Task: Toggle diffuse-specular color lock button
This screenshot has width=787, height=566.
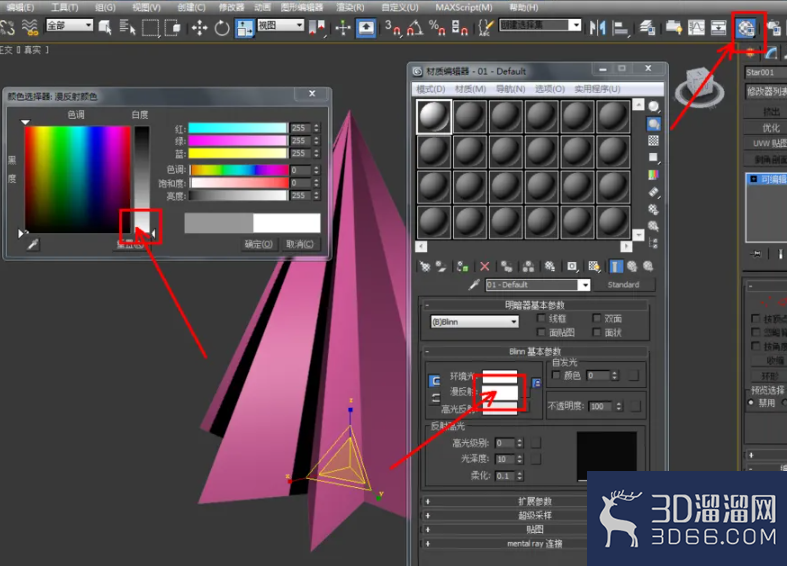Action: tap(435, 398)
